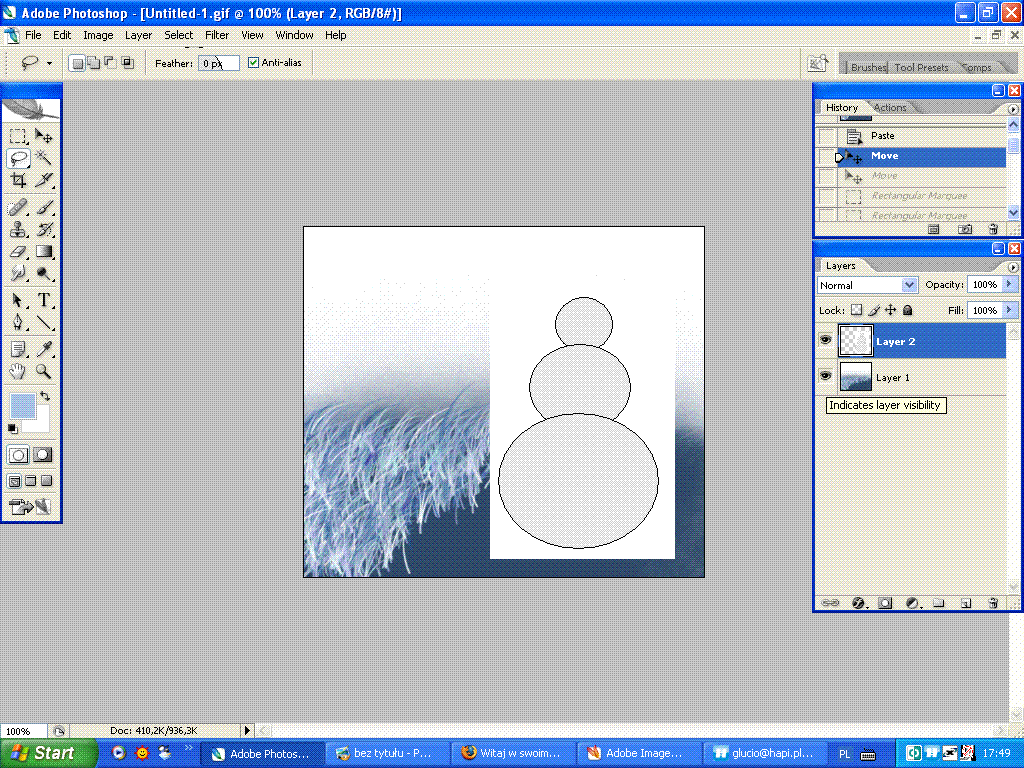Select the Lasso tool in the toolbox
This screenshot has height=768, width=1024.
coord(18,158)
